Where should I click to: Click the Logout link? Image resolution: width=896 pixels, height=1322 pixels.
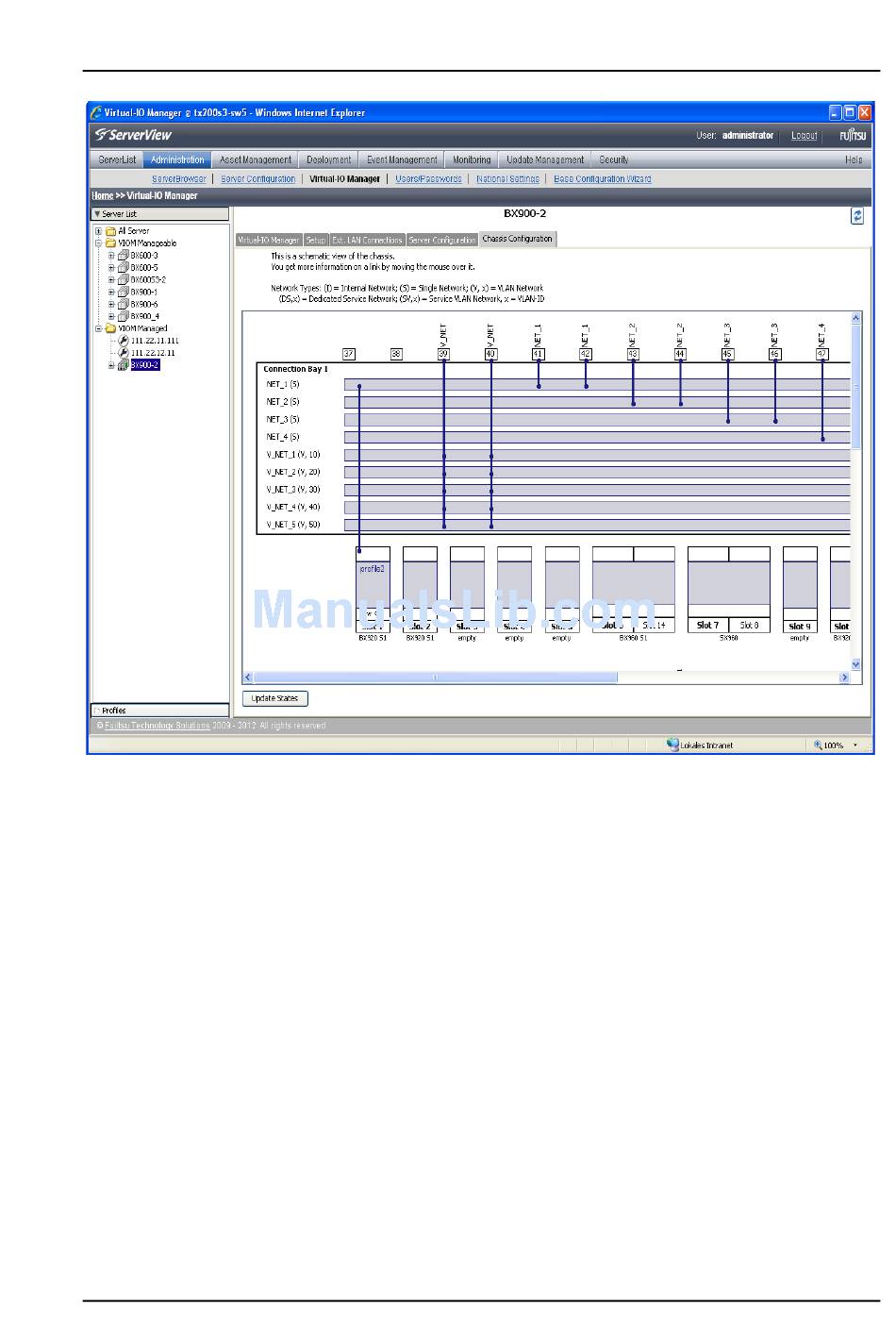(805, 135)
